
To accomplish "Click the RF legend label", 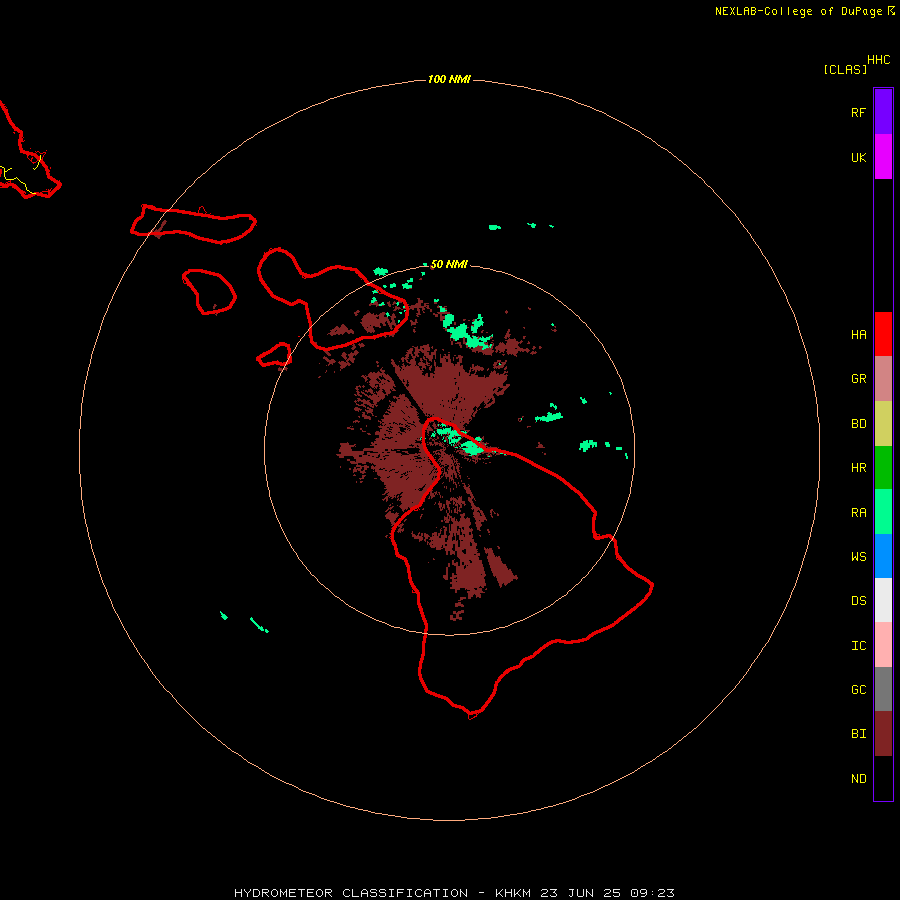I will [858, 112].
